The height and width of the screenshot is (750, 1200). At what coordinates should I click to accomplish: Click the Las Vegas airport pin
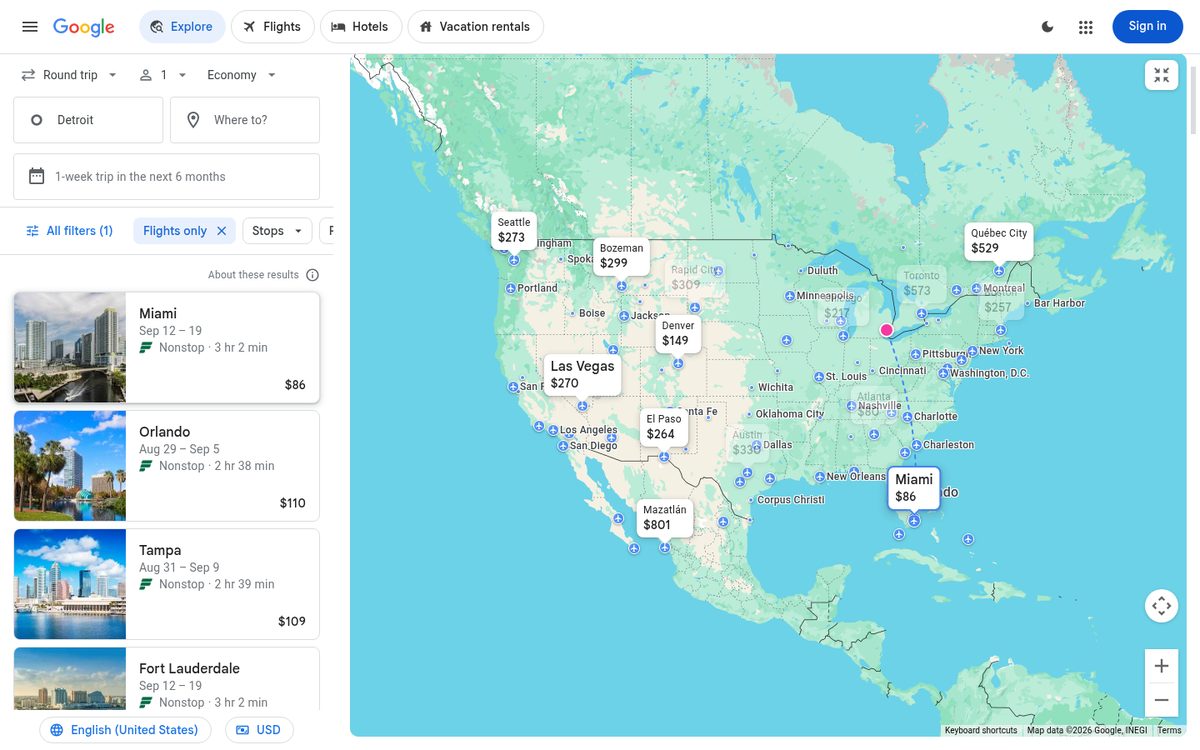pyautogui.click(x=582, y=406)
